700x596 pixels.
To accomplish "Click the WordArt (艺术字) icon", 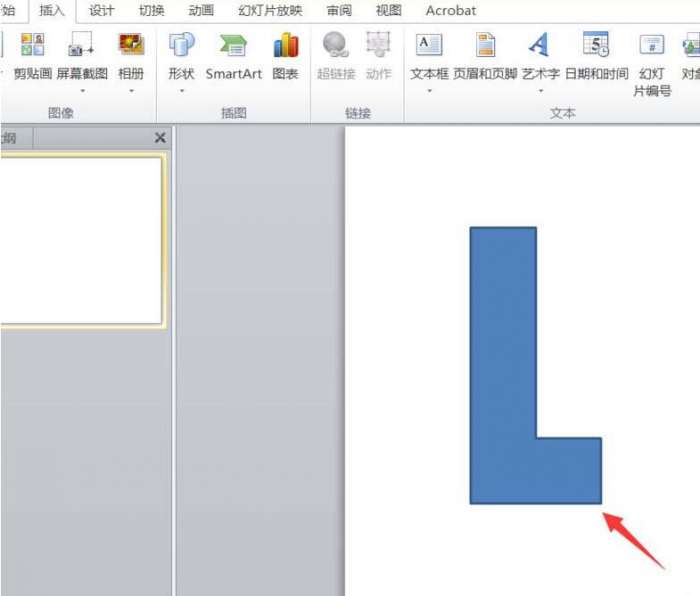I will tap(540, 45).
